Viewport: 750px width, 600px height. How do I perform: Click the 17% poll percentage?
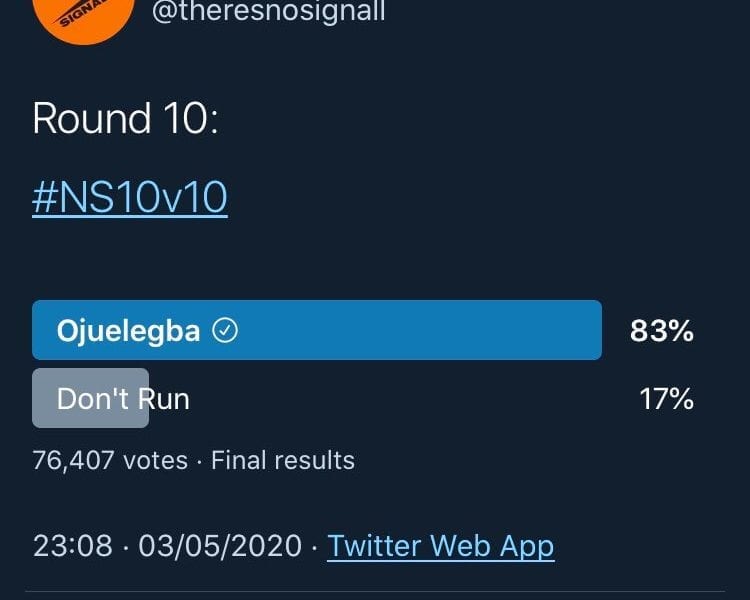[x=666, y=399]
